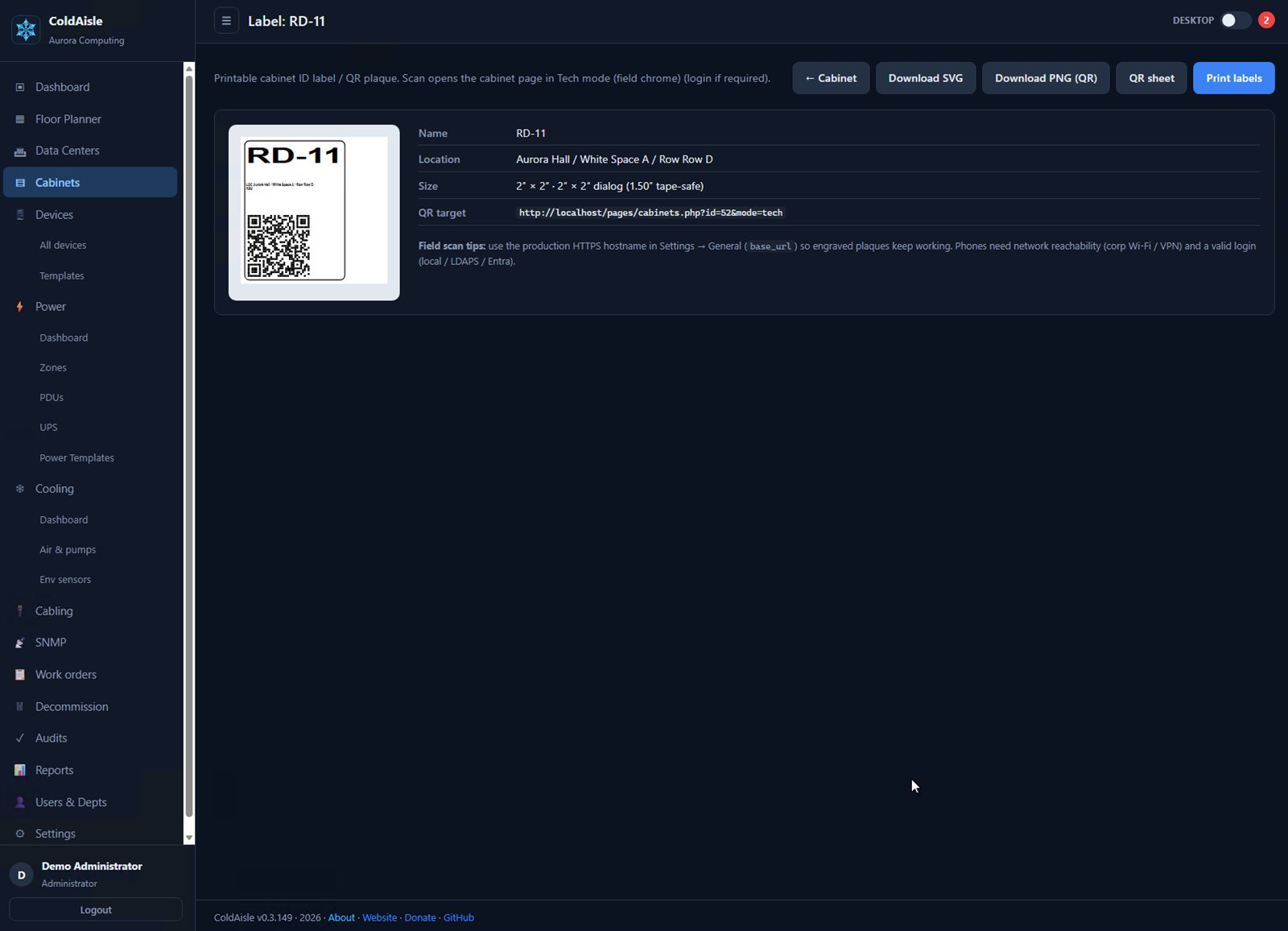Go back with the ← Cabinet button

point(831,78)
